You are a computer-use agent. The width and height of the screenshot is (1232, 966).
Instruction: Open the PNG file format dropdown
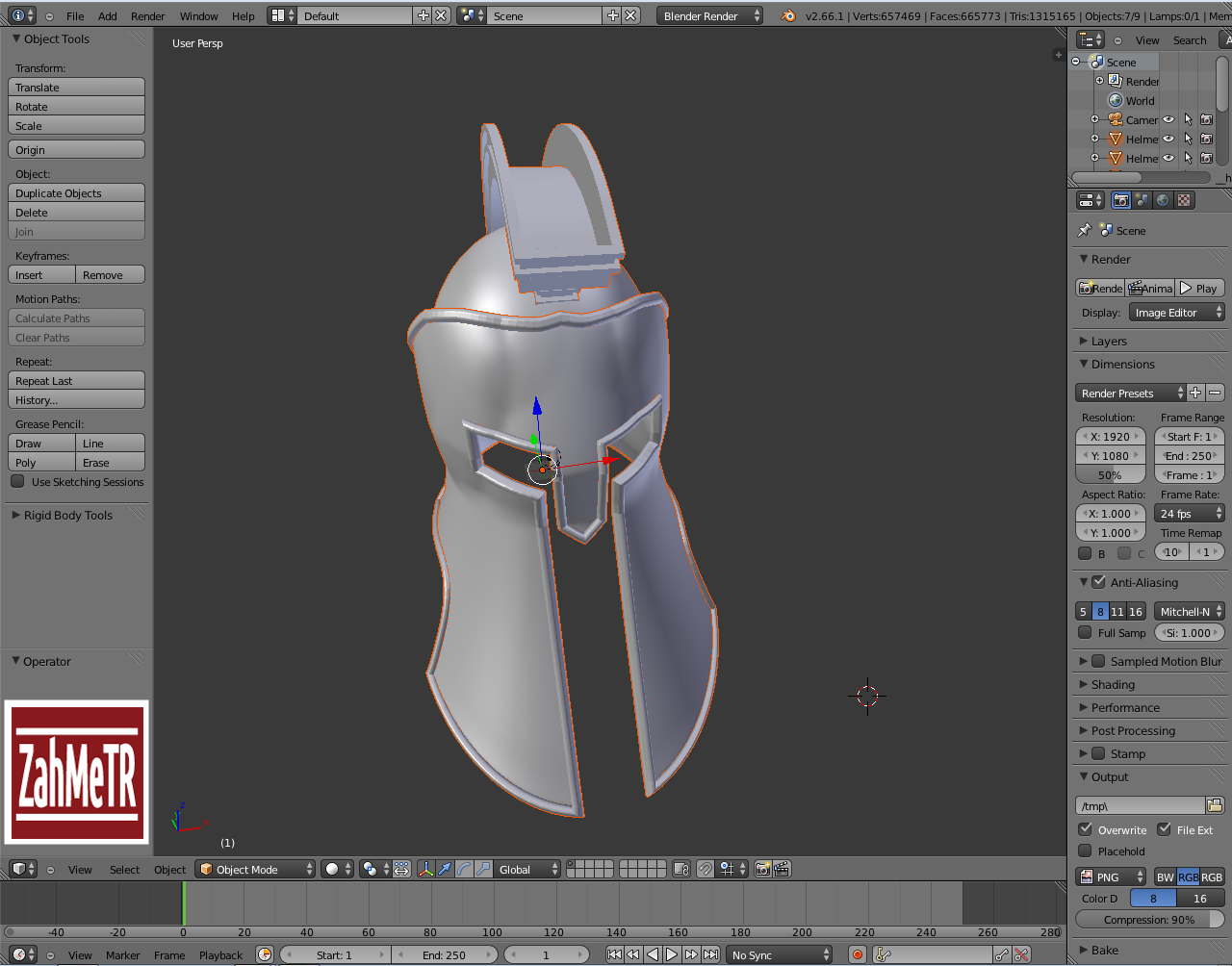point(1111,877)
